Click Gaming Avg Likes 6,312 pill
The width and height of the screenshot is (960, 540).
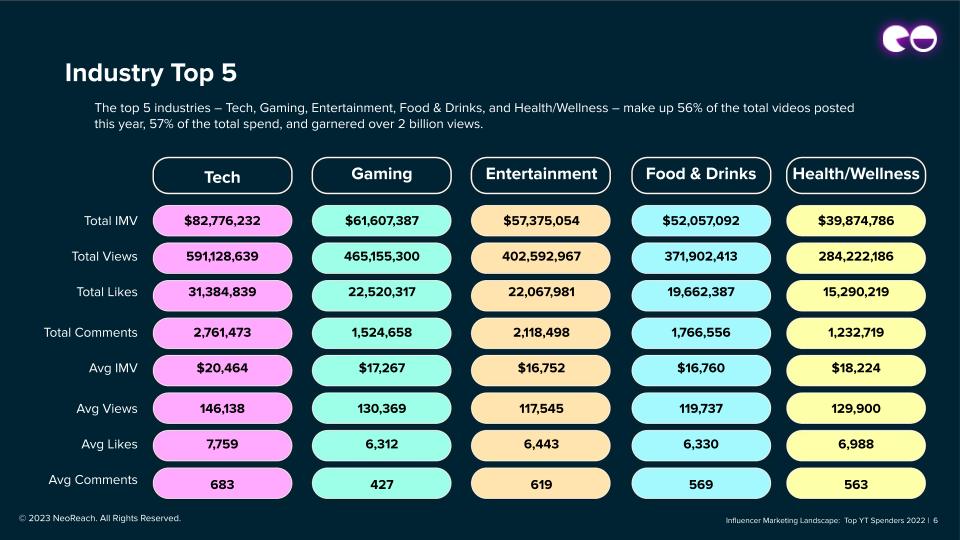point(381,444)
